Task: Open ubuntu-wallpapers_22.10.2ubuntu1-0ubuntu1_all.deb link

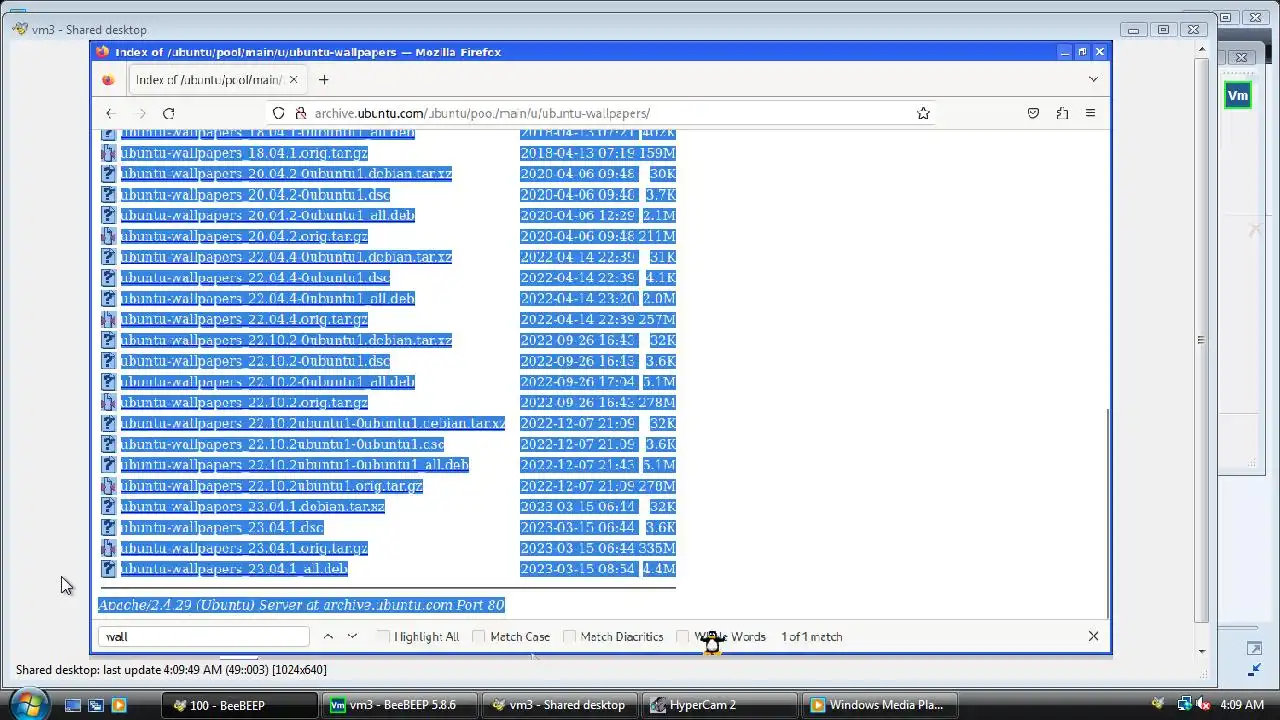Action: point(294,464)
